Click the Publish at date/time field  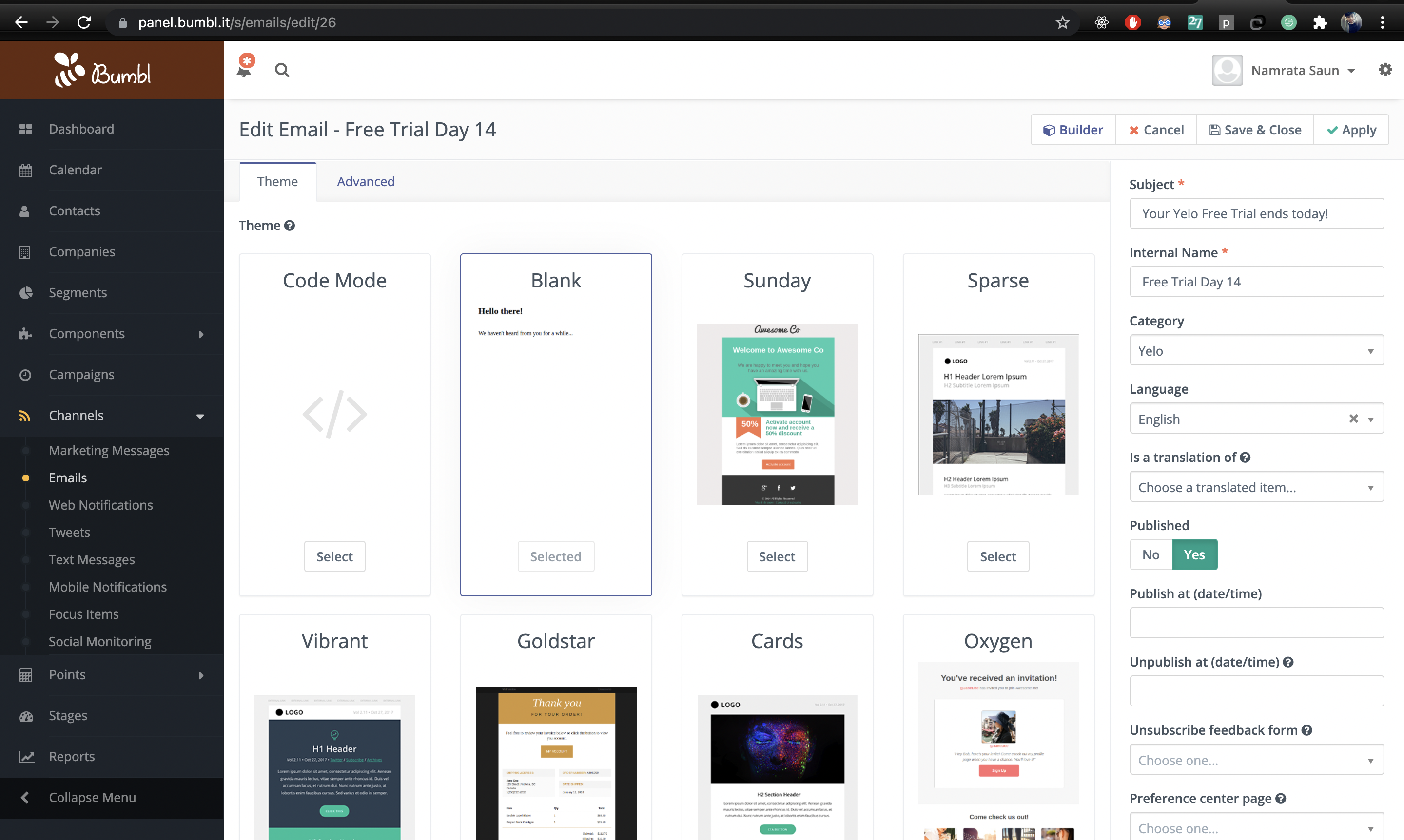pyautogui.click(x=1256, y=623)
